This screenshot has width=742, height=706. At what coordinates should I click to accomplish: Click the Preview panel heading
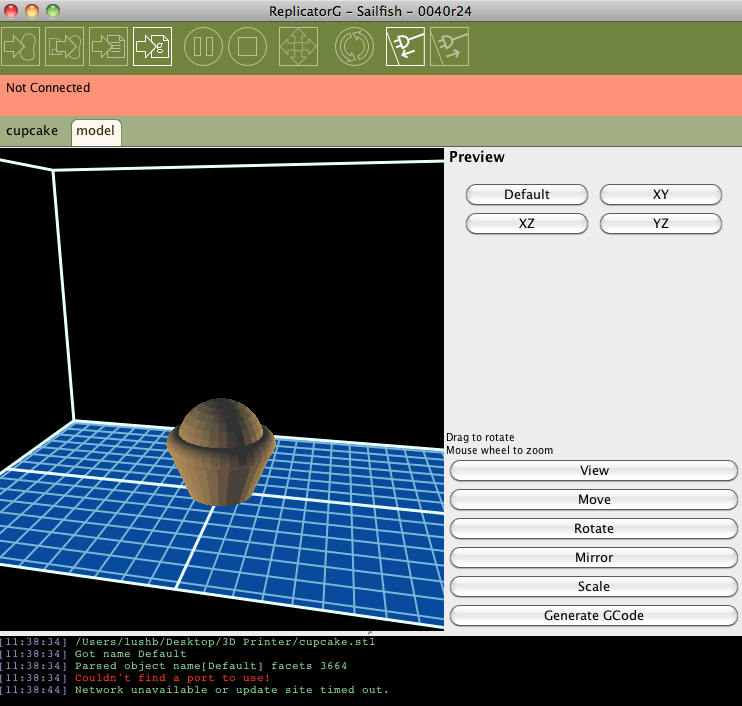(x=477, y=157)
